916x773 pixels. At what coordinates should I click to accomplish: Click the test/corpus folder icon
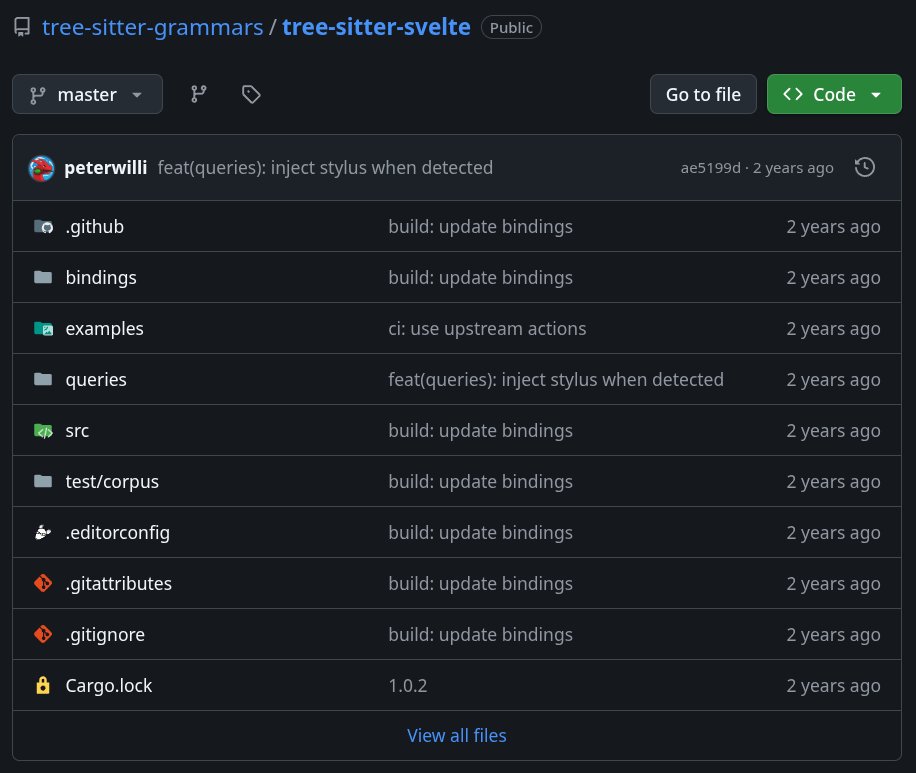(x=43, y=481)
